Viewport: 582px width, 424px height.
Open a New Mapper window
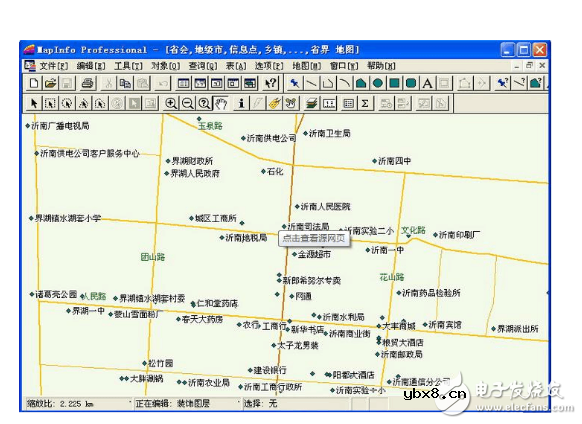point(200,83)
